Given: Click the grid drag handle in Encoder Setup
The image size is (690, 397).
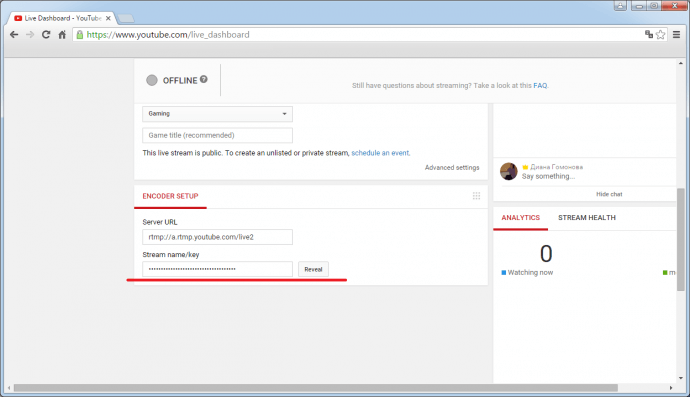Looking at the screenshot, I should click(x=476, y=196).
